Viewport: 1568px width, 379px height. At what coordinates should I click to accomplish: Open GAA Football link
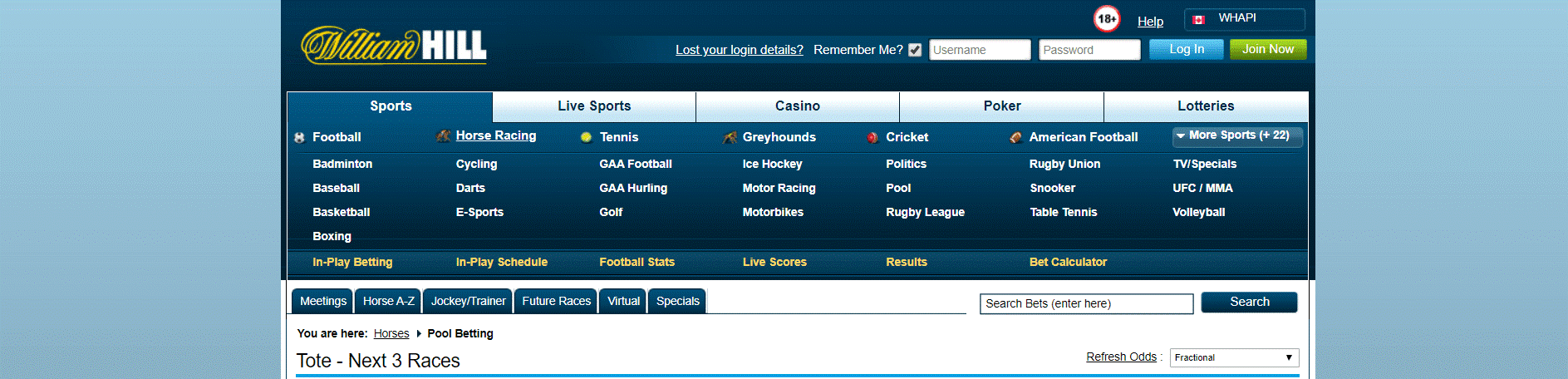pyautogui.click(x=636, y=164)
